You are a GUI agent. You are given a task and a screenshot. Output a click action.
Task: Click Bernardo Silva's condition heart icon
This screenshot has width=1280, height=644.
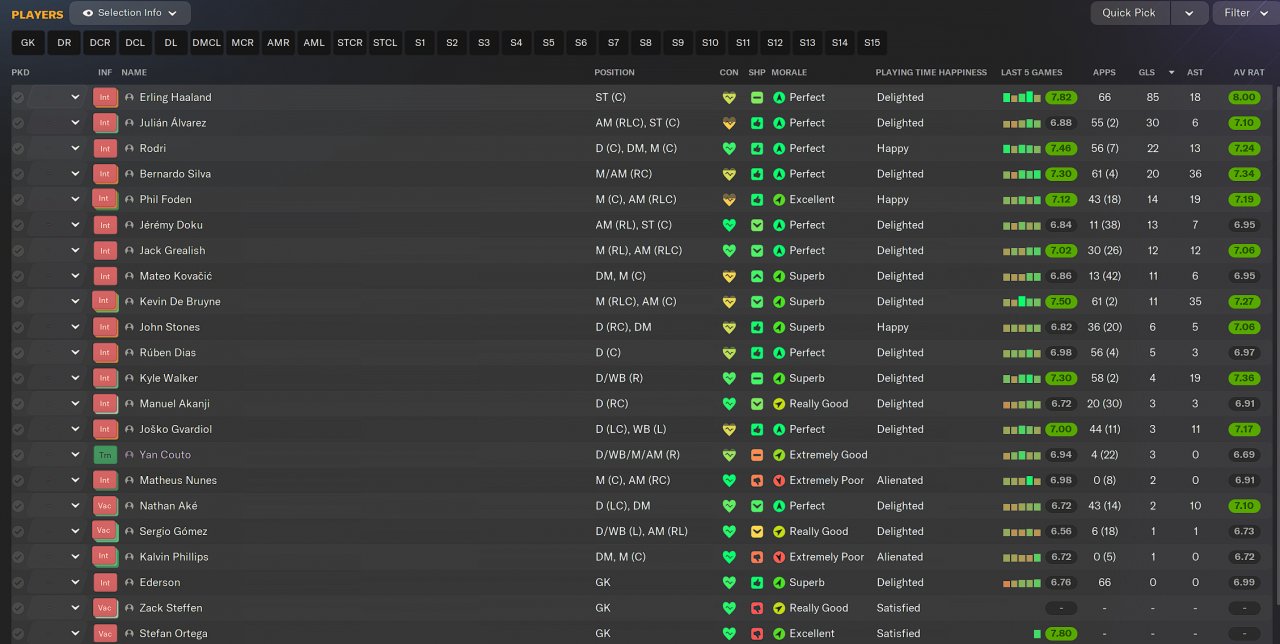point(729,174)
